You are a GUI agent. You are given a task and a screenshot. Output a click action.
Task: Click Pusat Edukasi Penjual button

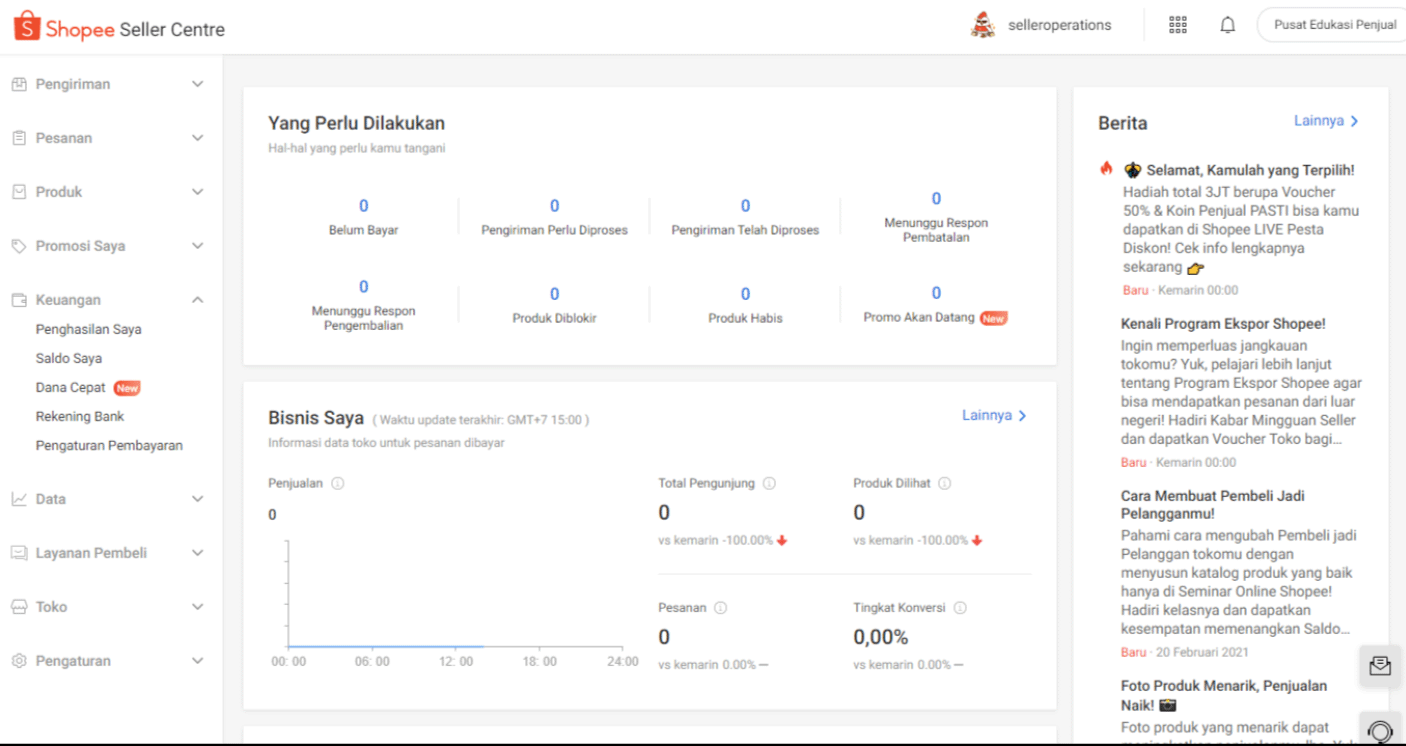tap(1334, 26)
